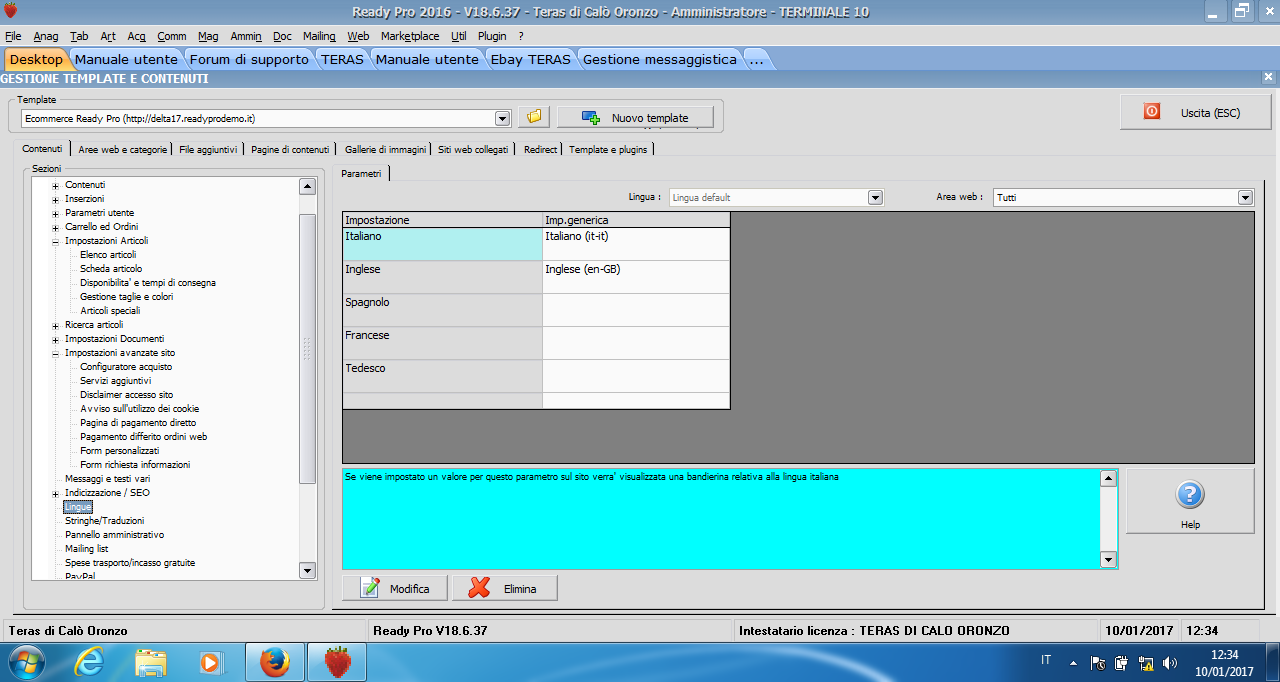
Task: Click the Ready Pro strawberry taskbar icon
Action: [339, 661]
